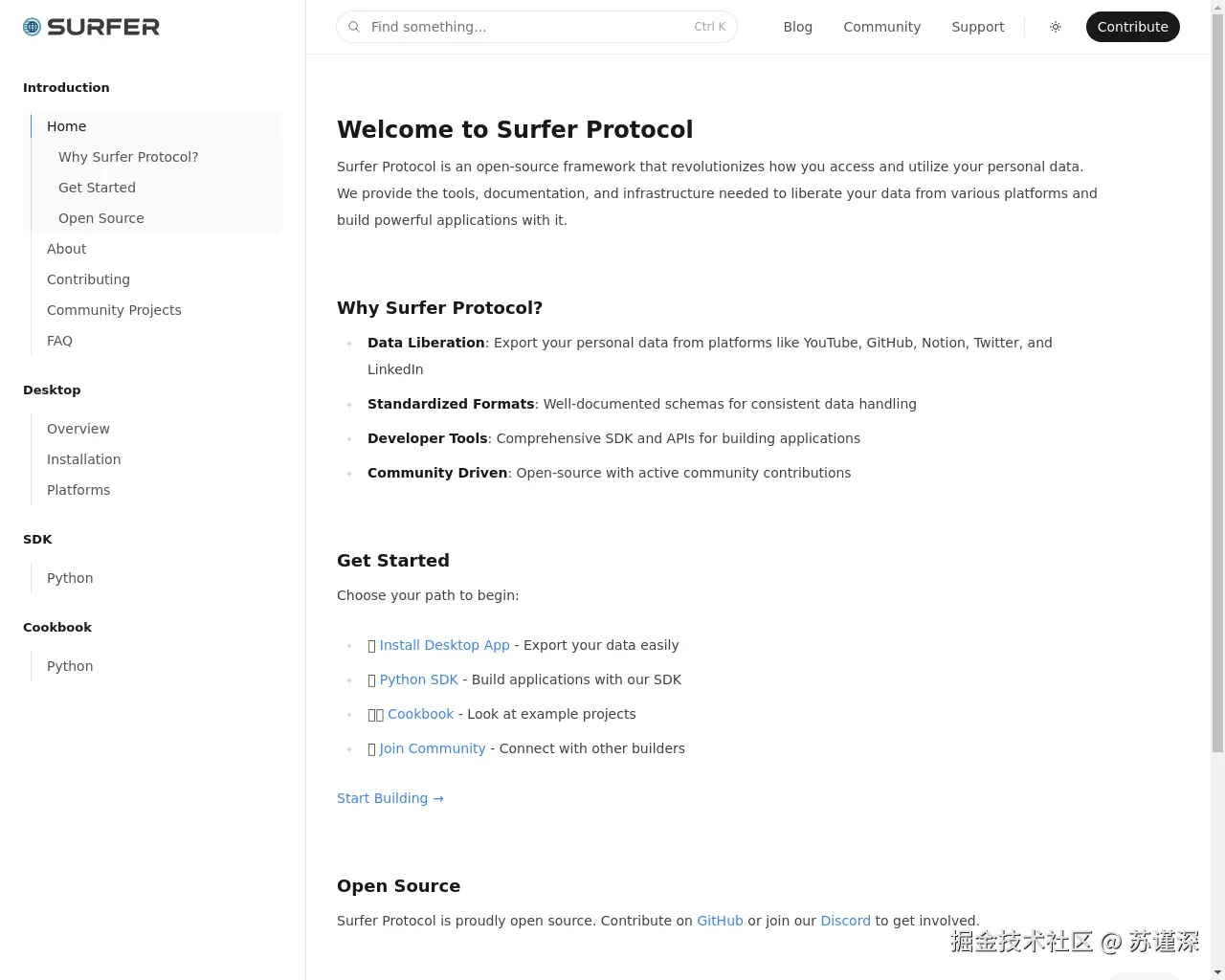Click the GitHub link in Open Source section

tap(720, 921)
